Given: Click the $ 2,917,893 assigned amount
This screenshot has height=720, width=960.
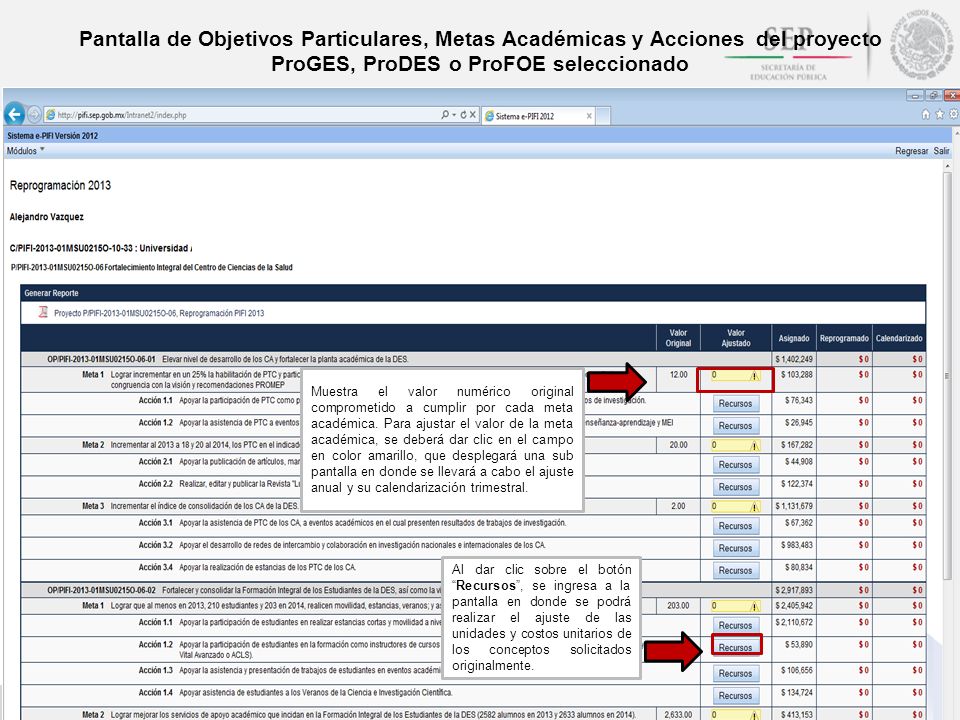Looking at the screenshot, I should 794,590.
